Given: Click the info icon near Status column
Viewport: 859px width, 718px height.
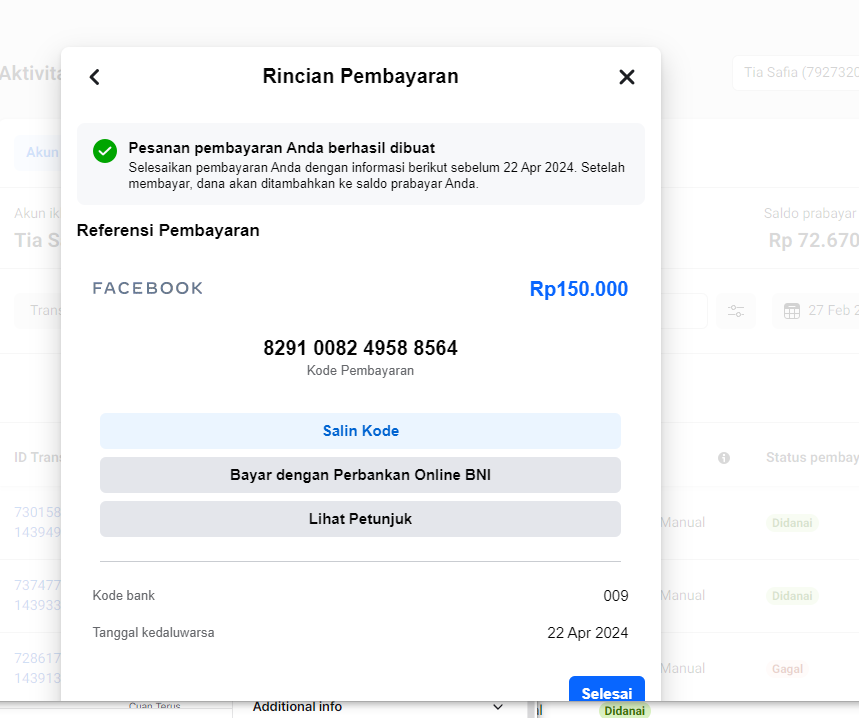Looking at the screenshot, I should (724, 458).
